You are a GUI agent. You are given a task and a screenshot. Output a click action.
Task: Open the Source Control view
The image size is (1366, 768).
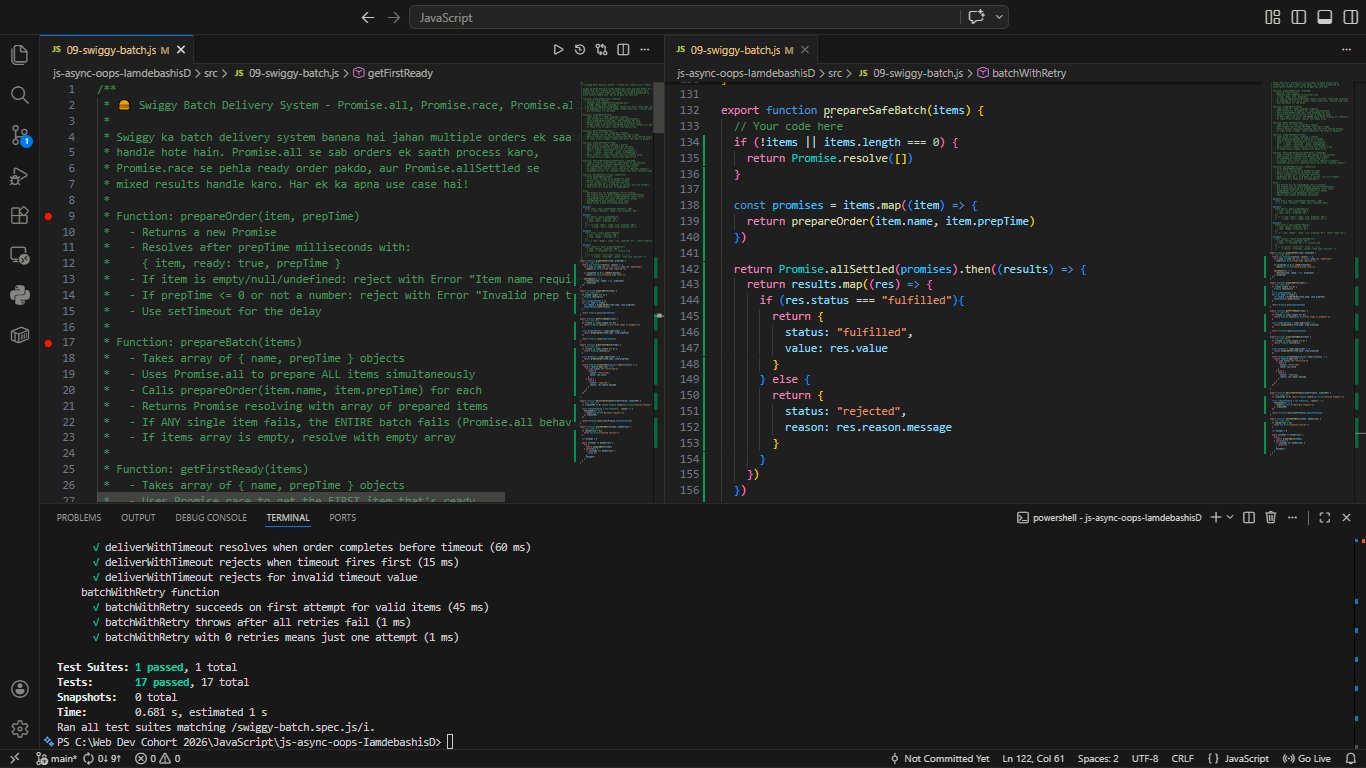click(20, 135)
